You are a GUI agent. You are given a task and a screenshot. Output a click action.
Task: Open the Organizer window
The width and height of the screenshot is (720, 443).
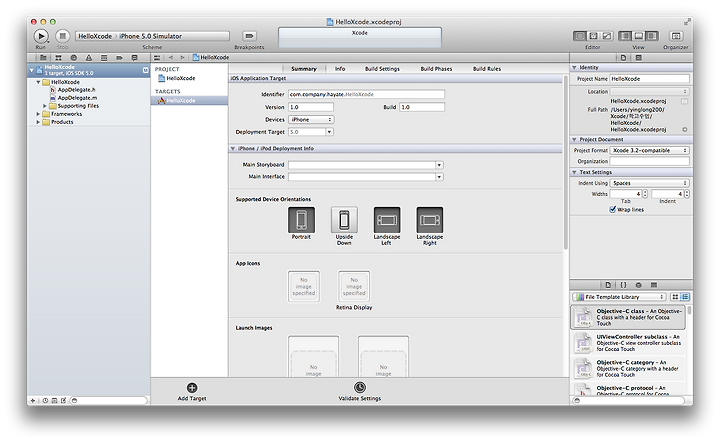click(x=675, y=36)
